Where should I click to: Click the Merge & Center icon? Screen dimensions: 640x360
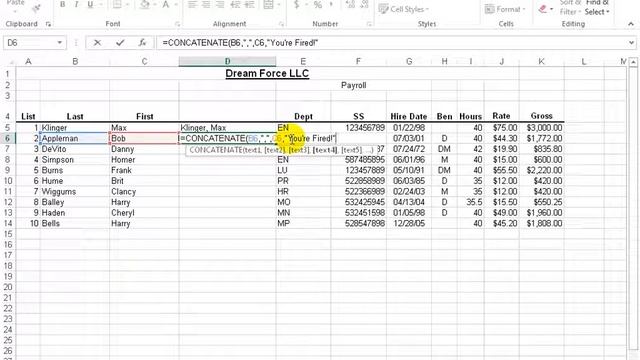268,4
